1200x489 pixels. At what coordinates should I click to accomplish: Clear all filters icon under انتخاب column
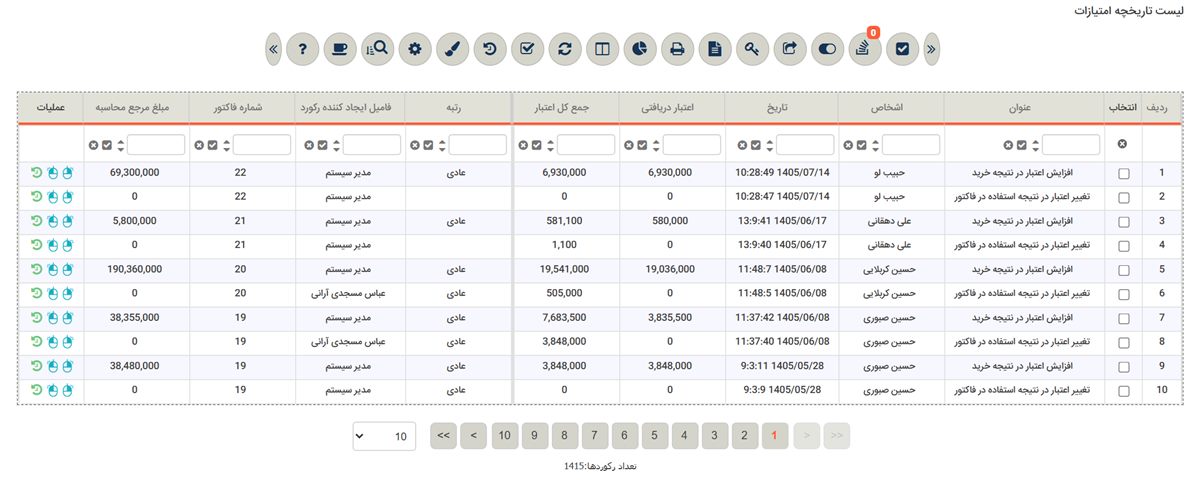pos(1122,145)
